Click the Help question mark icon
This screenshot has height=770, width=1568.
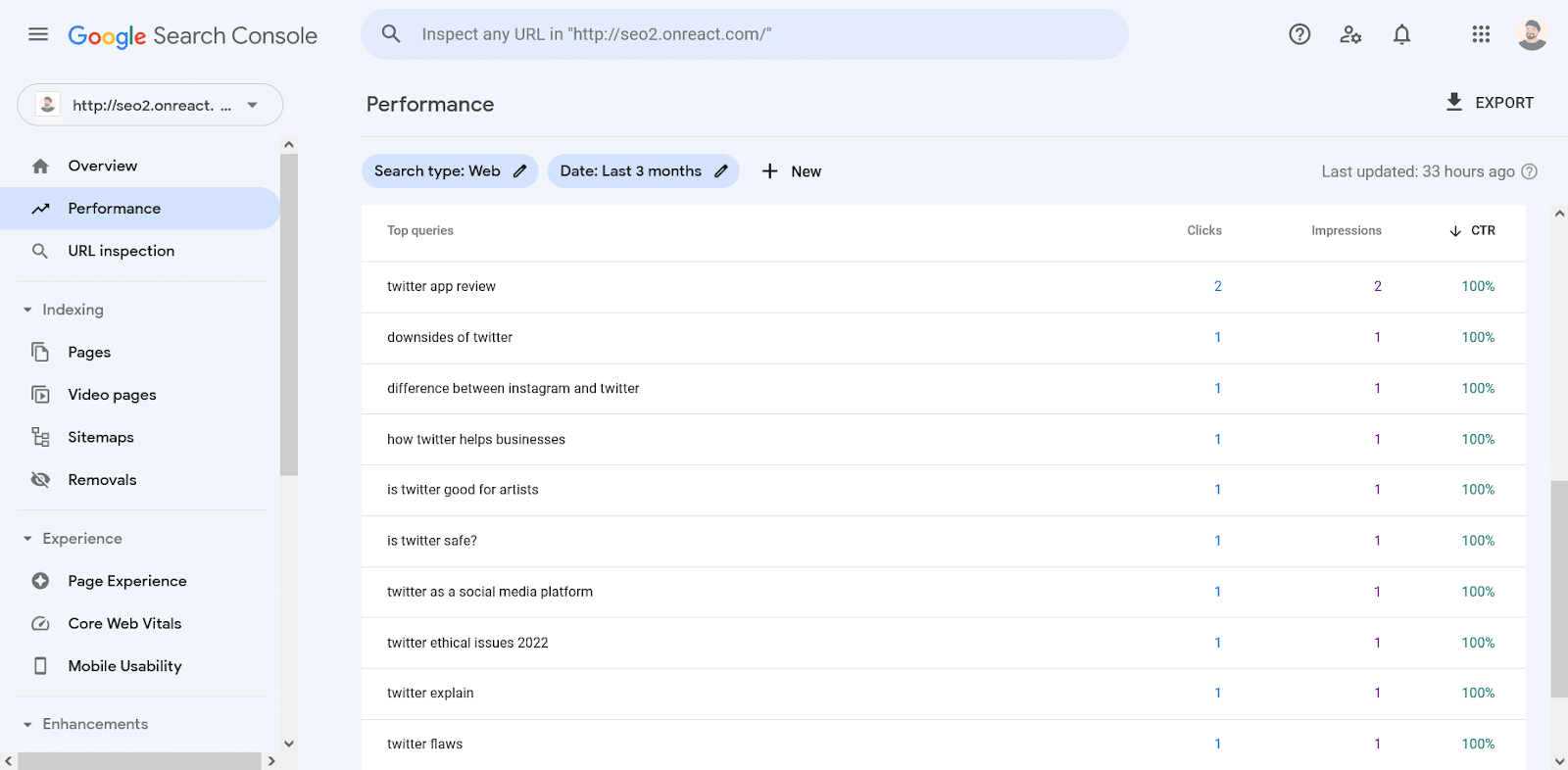coord(1299,34)
